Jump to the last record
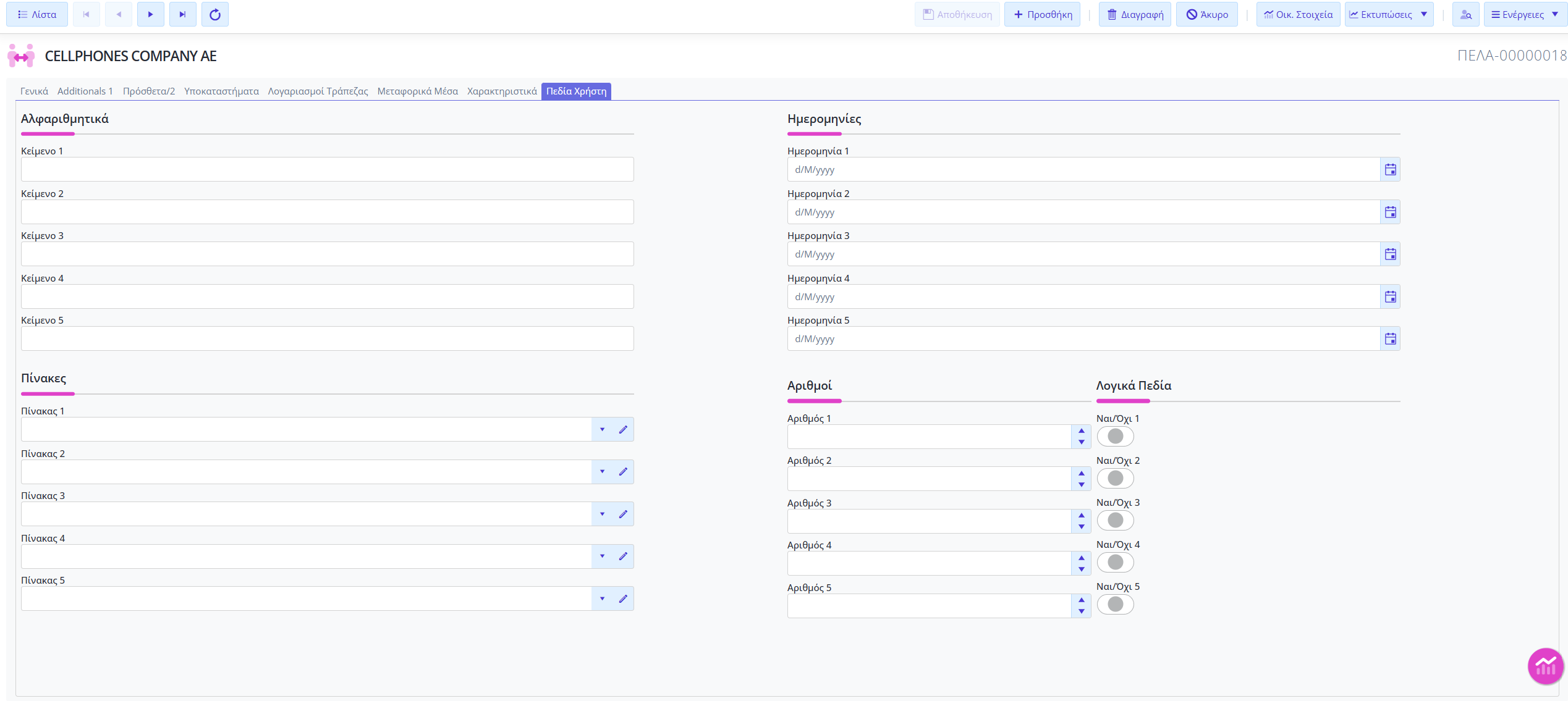The height and width of the screenshot is (701, 1568). tap(183, 14)
